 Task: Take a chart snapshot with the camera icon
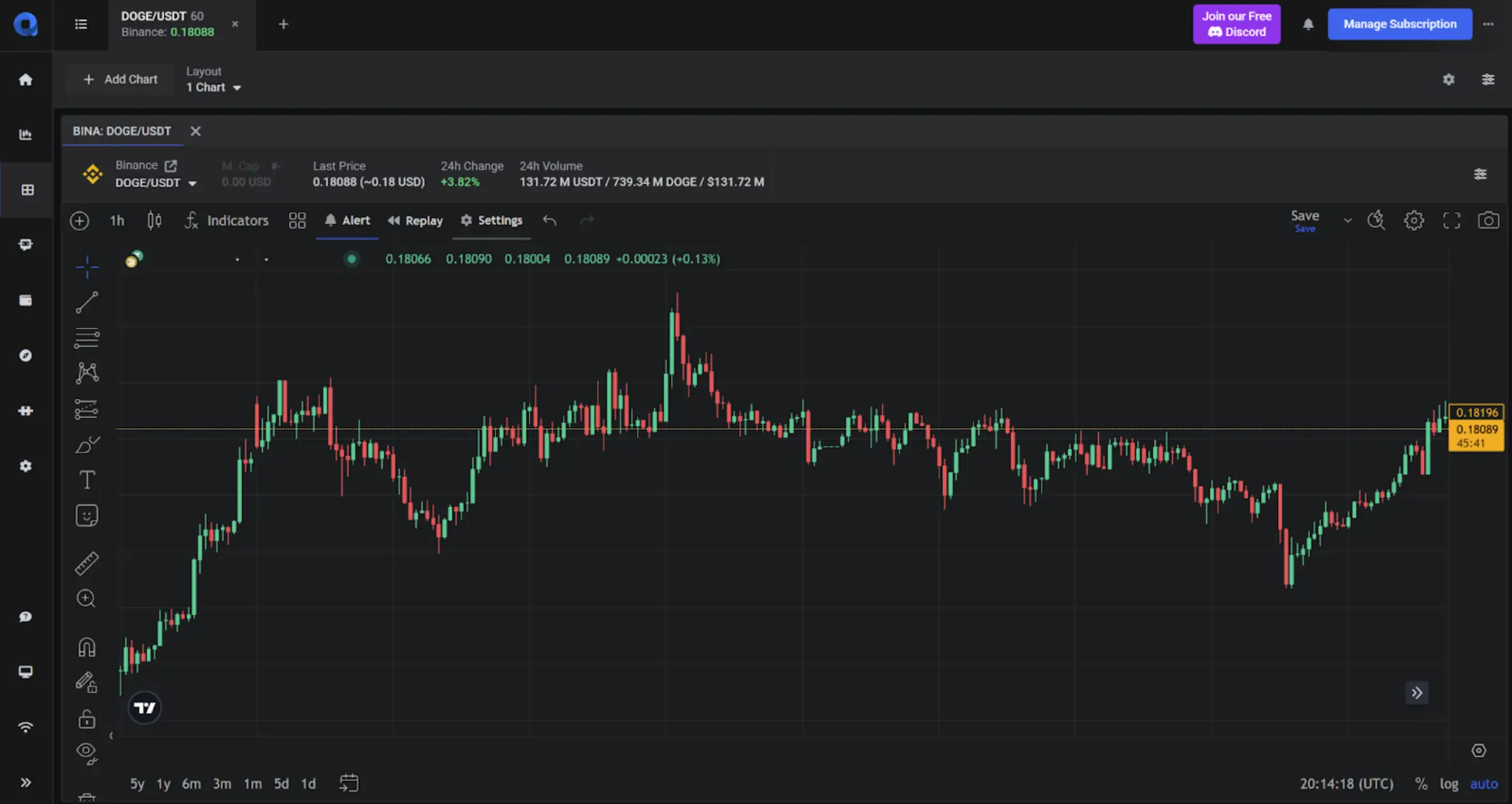[1489, 220]
